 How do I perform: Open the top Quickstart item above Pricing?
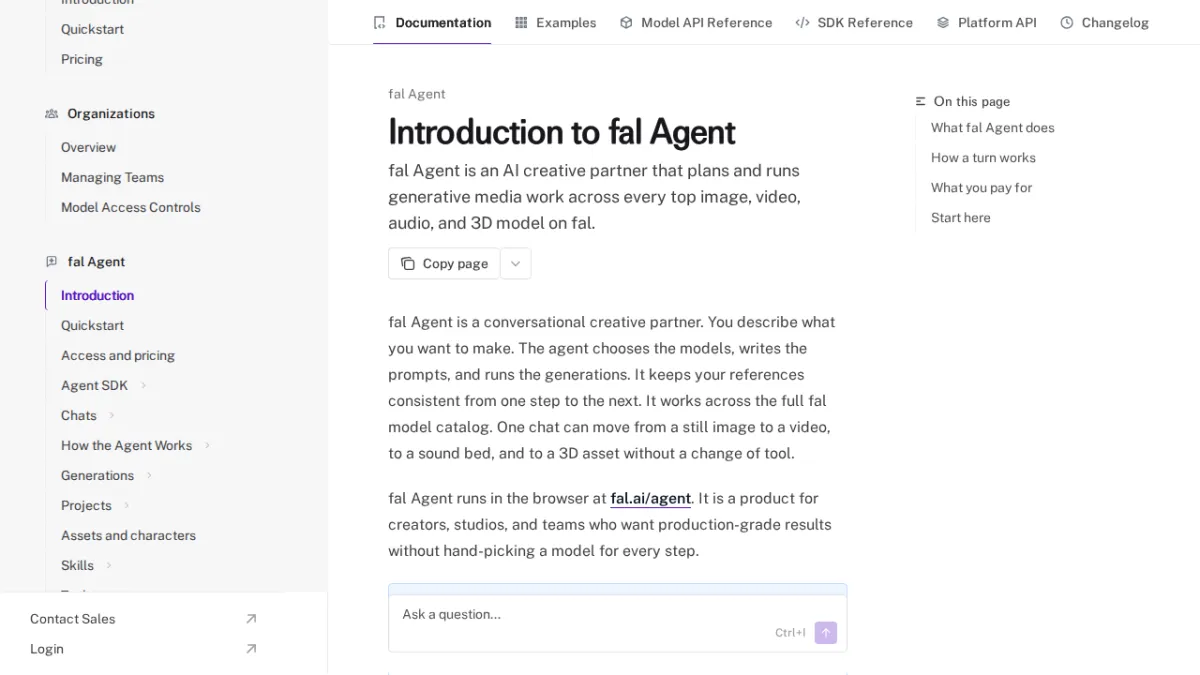point(92,30)
